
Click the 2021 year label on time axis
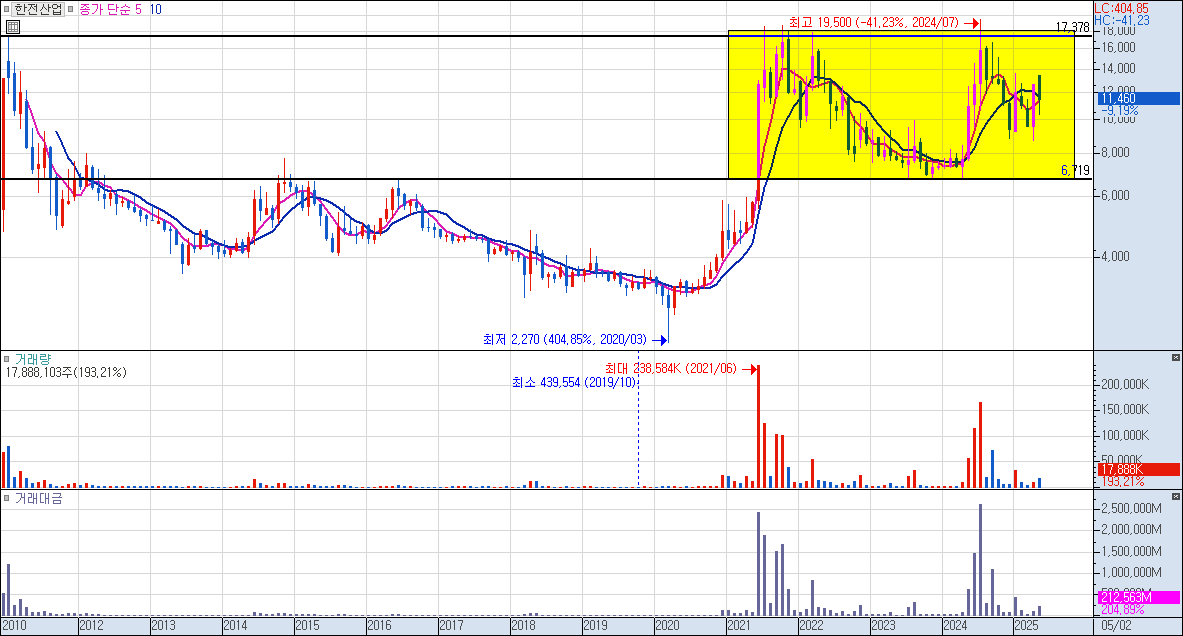point(739,625)
